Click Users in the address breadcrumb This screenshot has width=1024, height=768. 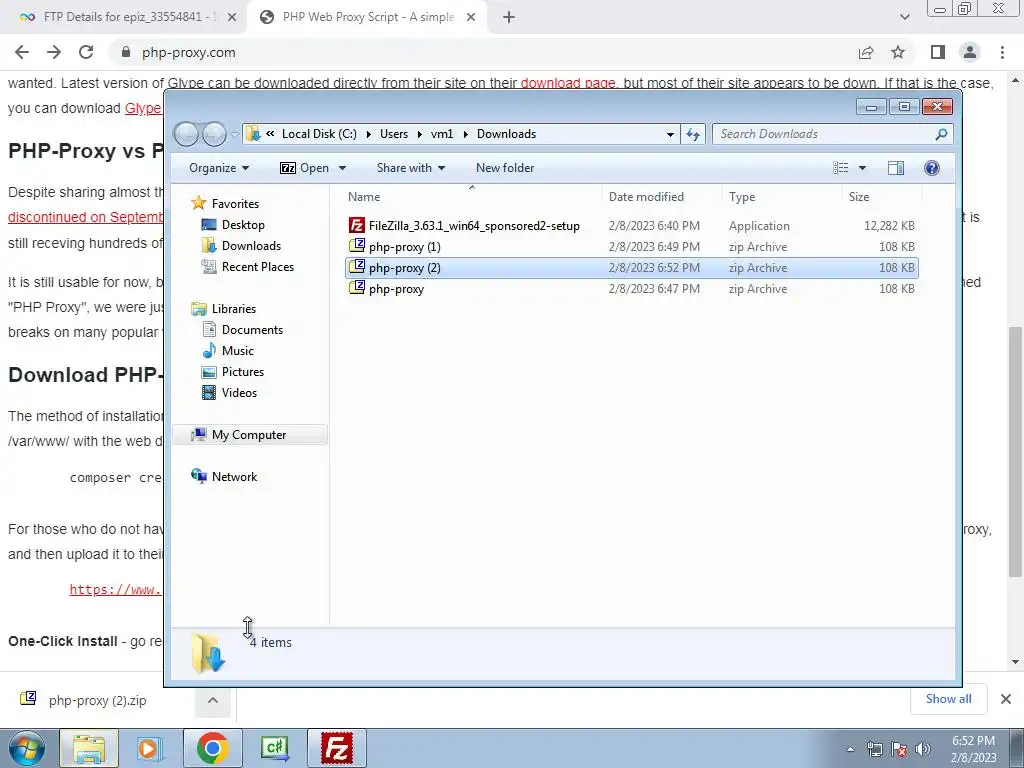click(394, 134)
